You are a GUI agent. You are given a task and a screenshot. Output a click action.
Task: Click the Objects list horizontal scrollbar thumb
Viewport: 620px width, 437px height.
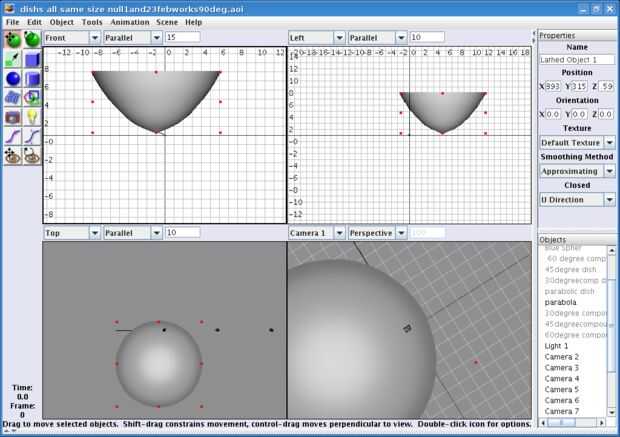coord(561,423)
